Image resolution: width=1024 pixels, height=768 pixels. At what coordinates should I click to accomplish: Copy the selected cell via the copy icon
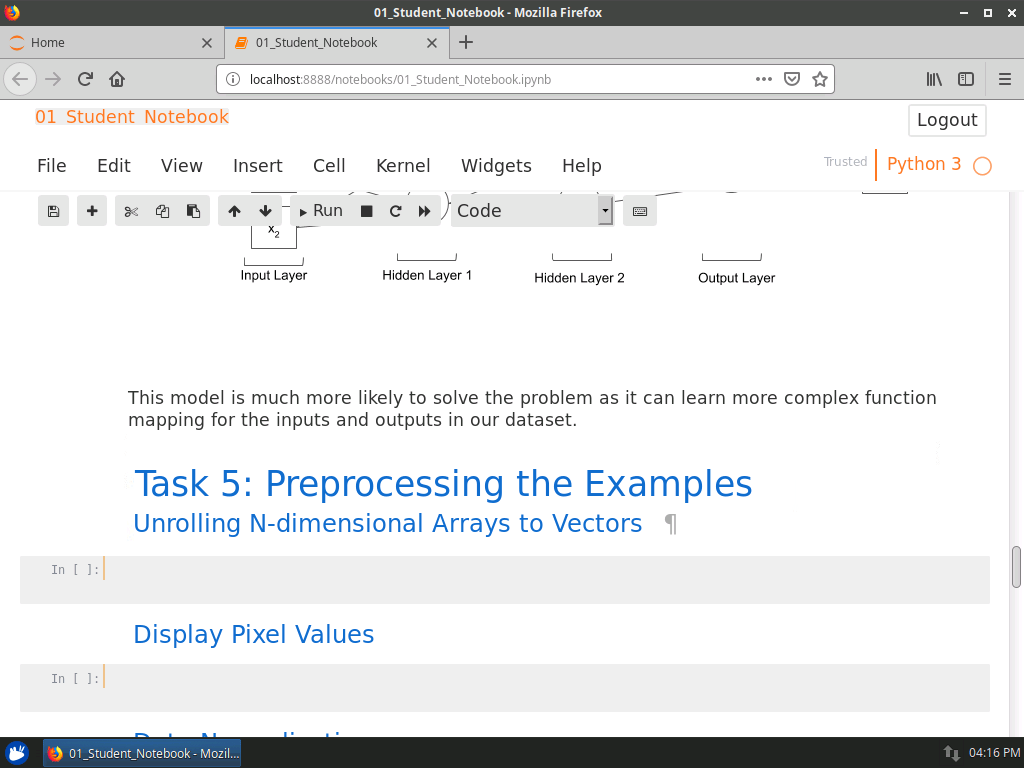point(162,211)
